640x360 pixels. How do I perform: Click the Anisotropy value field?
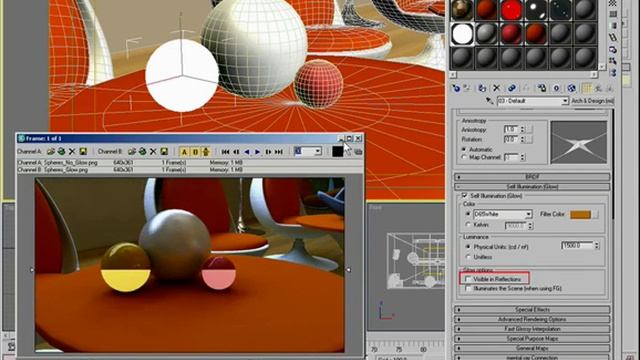pos(511,129)
